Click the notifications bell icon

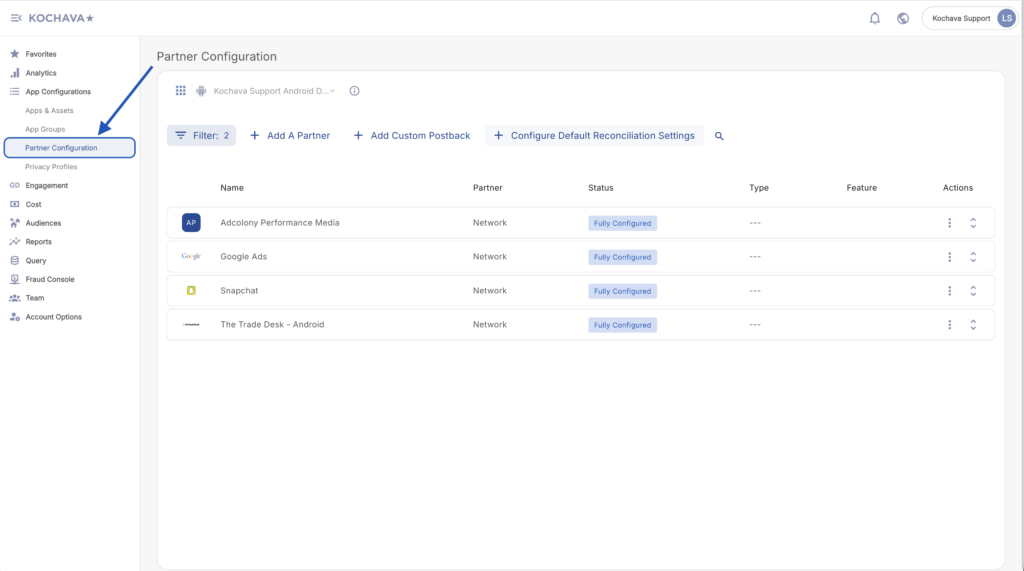(875, 18)
